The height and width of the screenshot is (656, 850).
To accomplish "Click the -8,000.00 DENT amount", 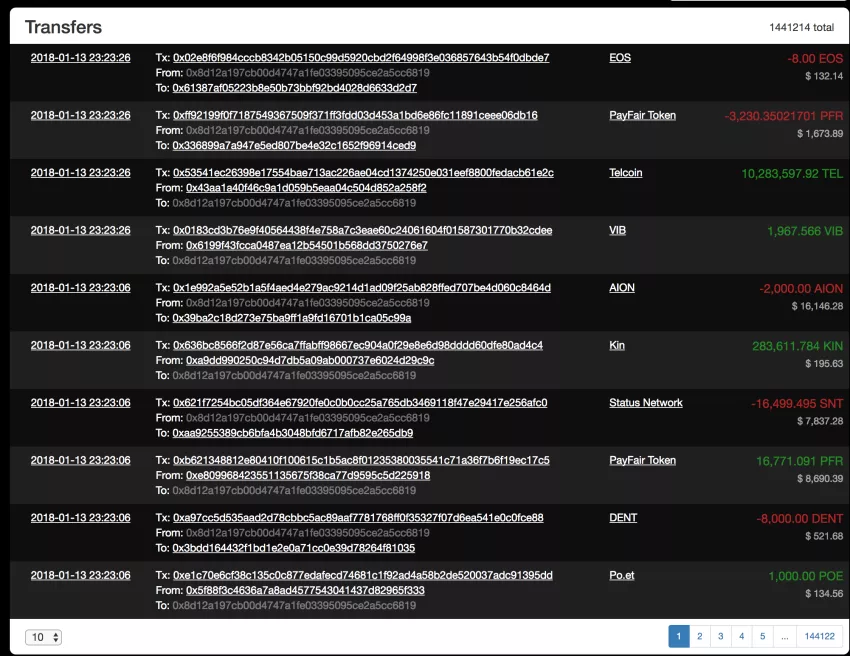I will click(800, 518).
